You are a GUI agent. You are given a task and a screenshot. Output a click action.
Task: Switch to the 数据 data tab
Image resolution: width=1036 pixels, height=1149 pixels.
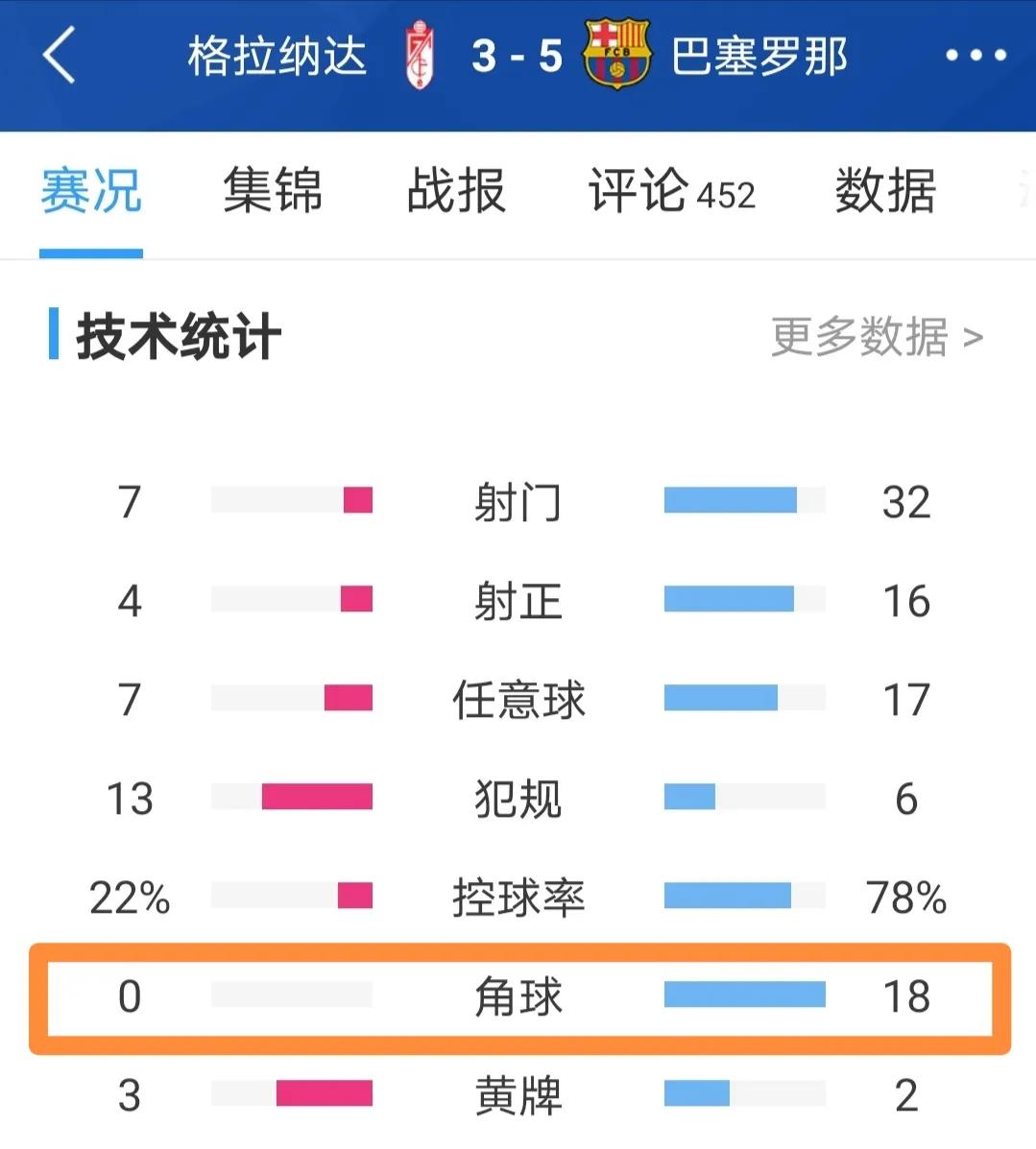coord(885,192)
